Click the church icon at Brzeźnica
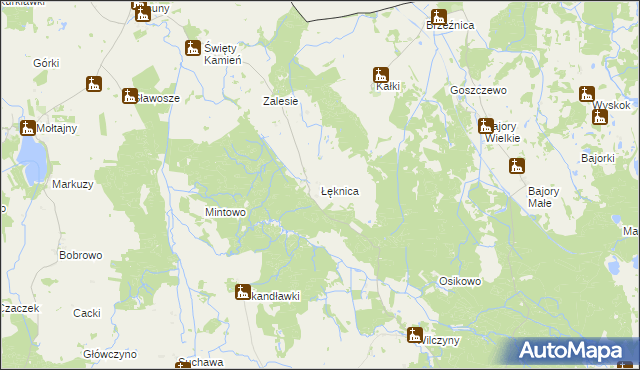640x370 pixels. 439,17
